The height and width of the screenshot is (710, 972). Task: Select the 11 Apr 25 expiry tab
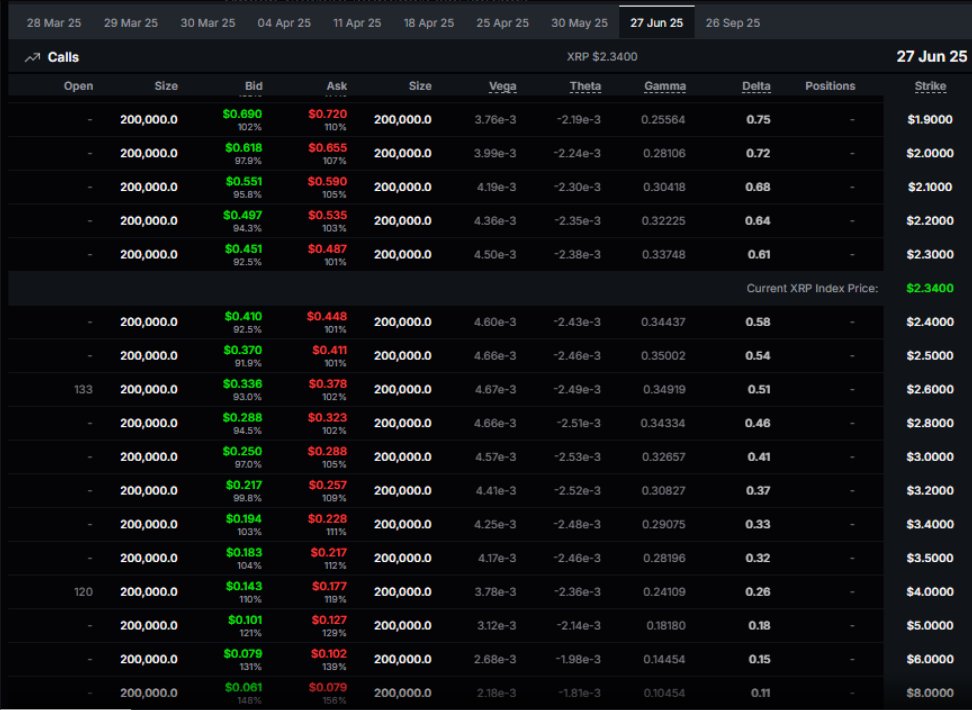[357, 21]
